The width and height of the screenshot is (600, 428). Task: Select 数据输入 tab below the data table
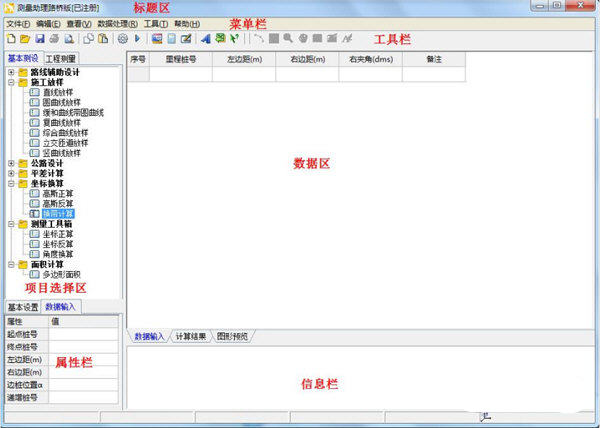[149, 337]
